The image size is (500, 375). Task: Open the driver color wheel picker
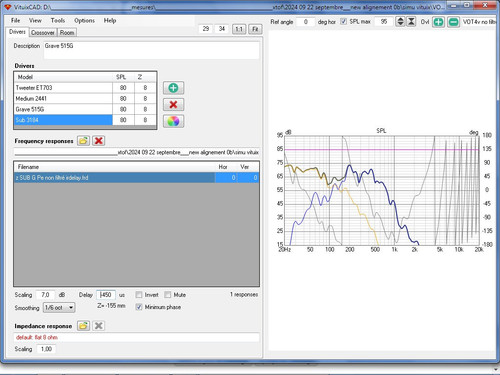tap(173, 121)
